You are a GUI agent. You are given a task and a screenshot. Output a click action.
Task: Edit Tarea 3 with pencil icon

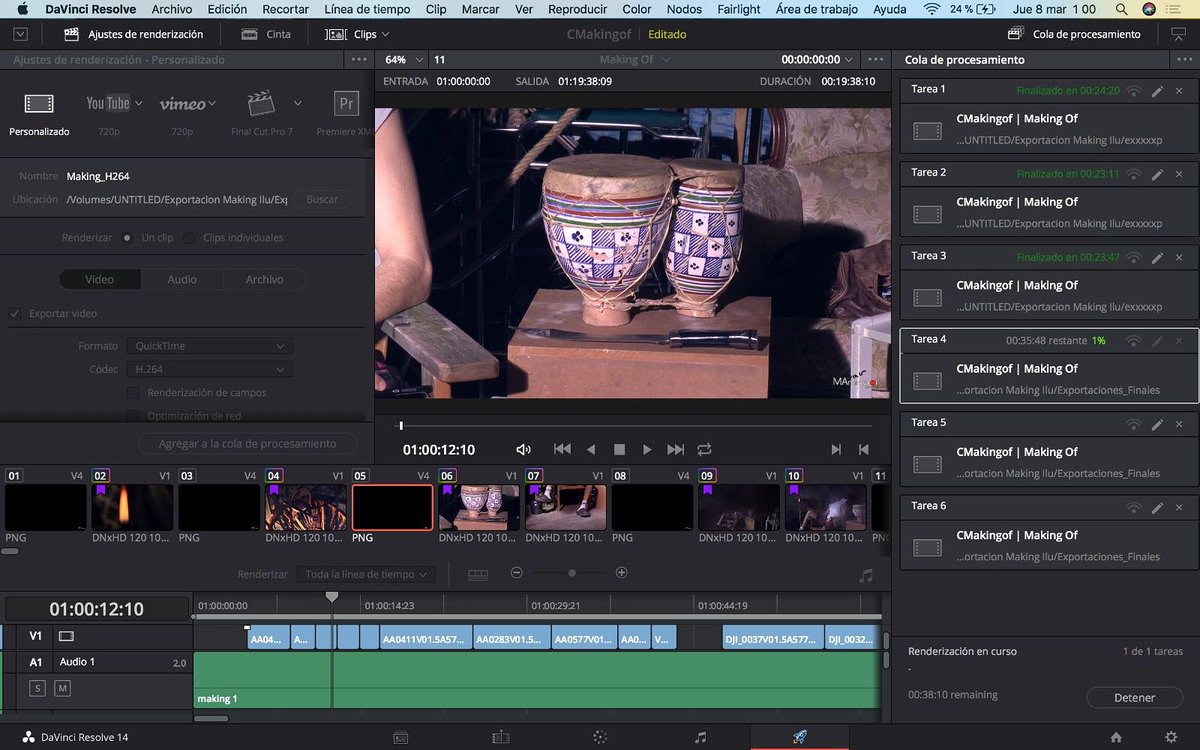coord(1157,257)
